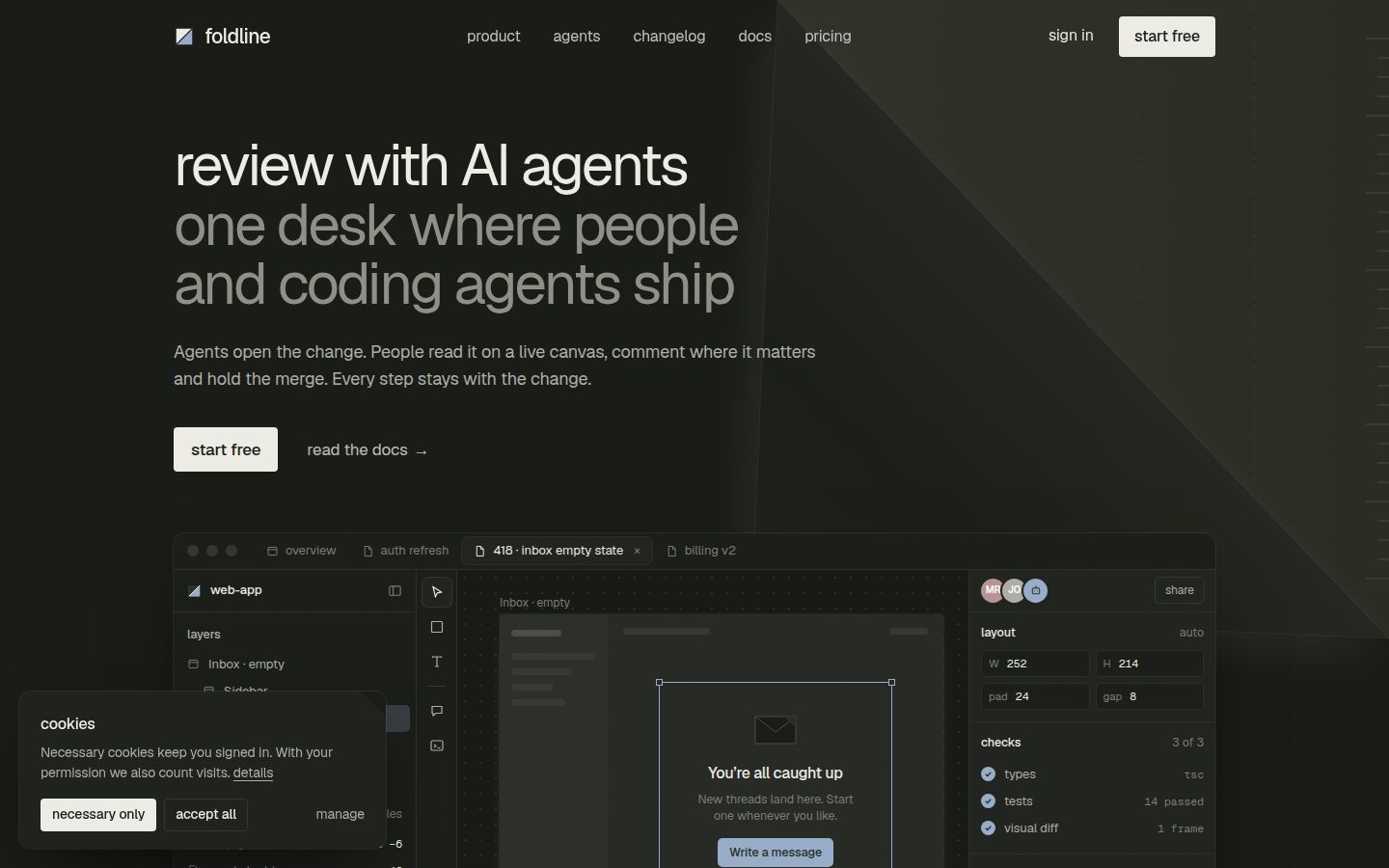
Task: Close the 418 · inbox empty state tab
Action: coord(637,552)
